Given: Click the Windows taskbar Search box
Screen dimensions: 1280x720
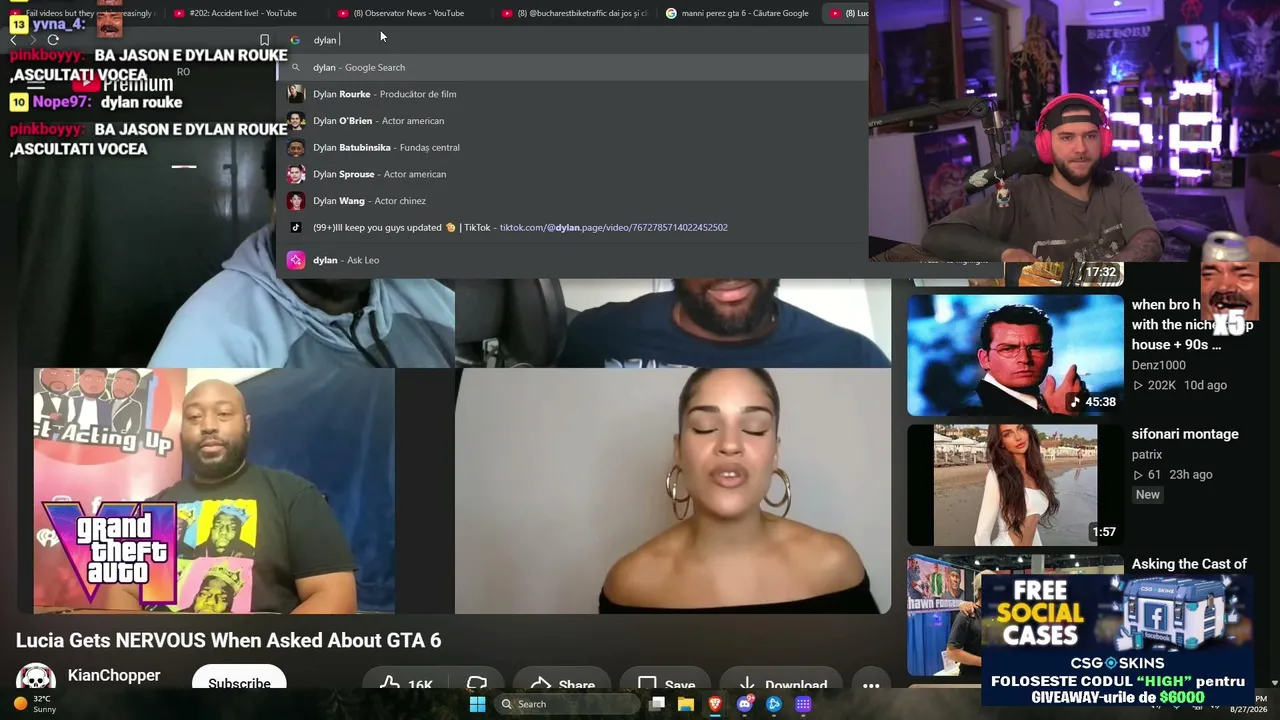Looking at the screenshot, I should [567, 704].
